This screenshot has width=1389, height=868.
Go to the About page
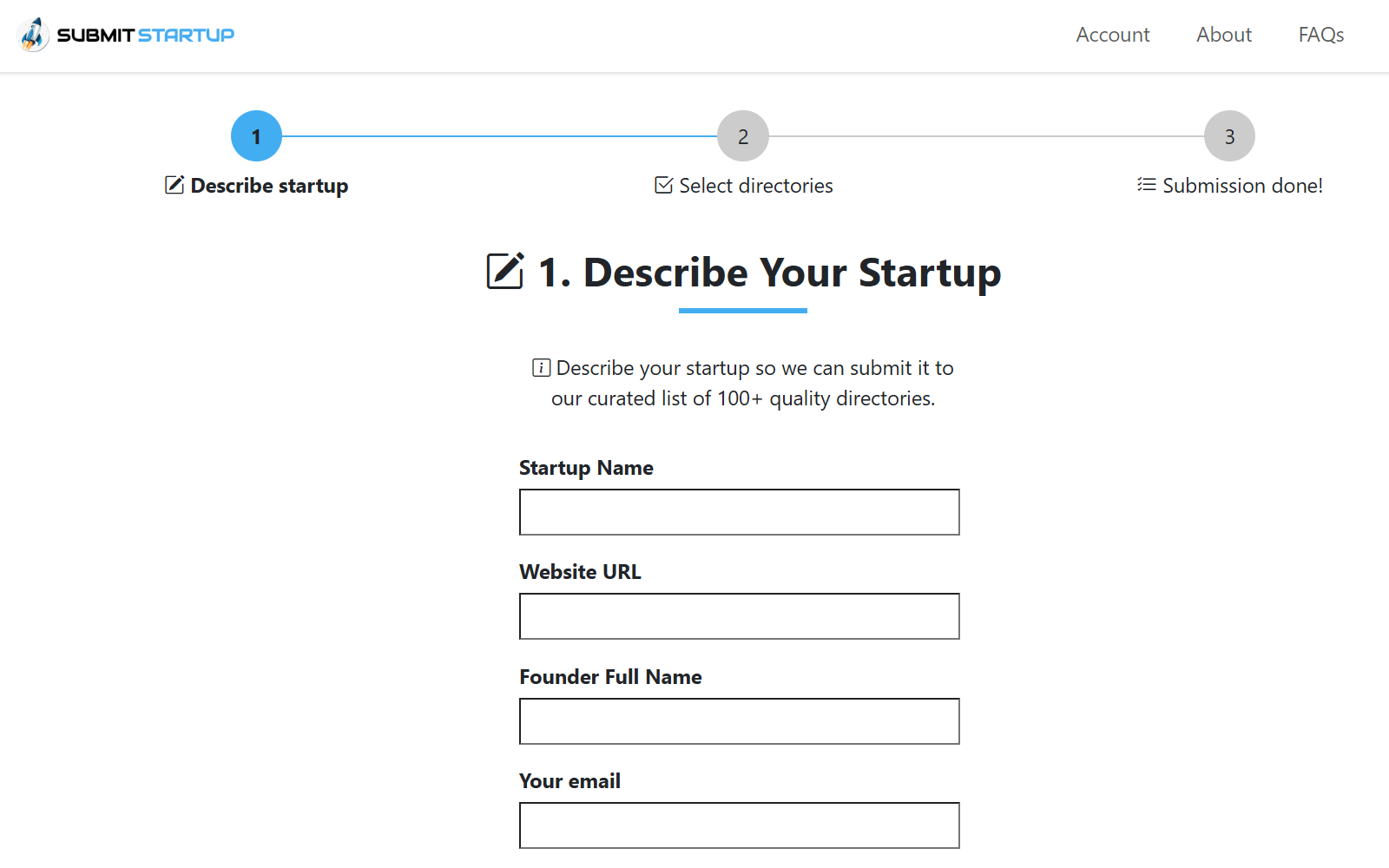point(1224,35)
